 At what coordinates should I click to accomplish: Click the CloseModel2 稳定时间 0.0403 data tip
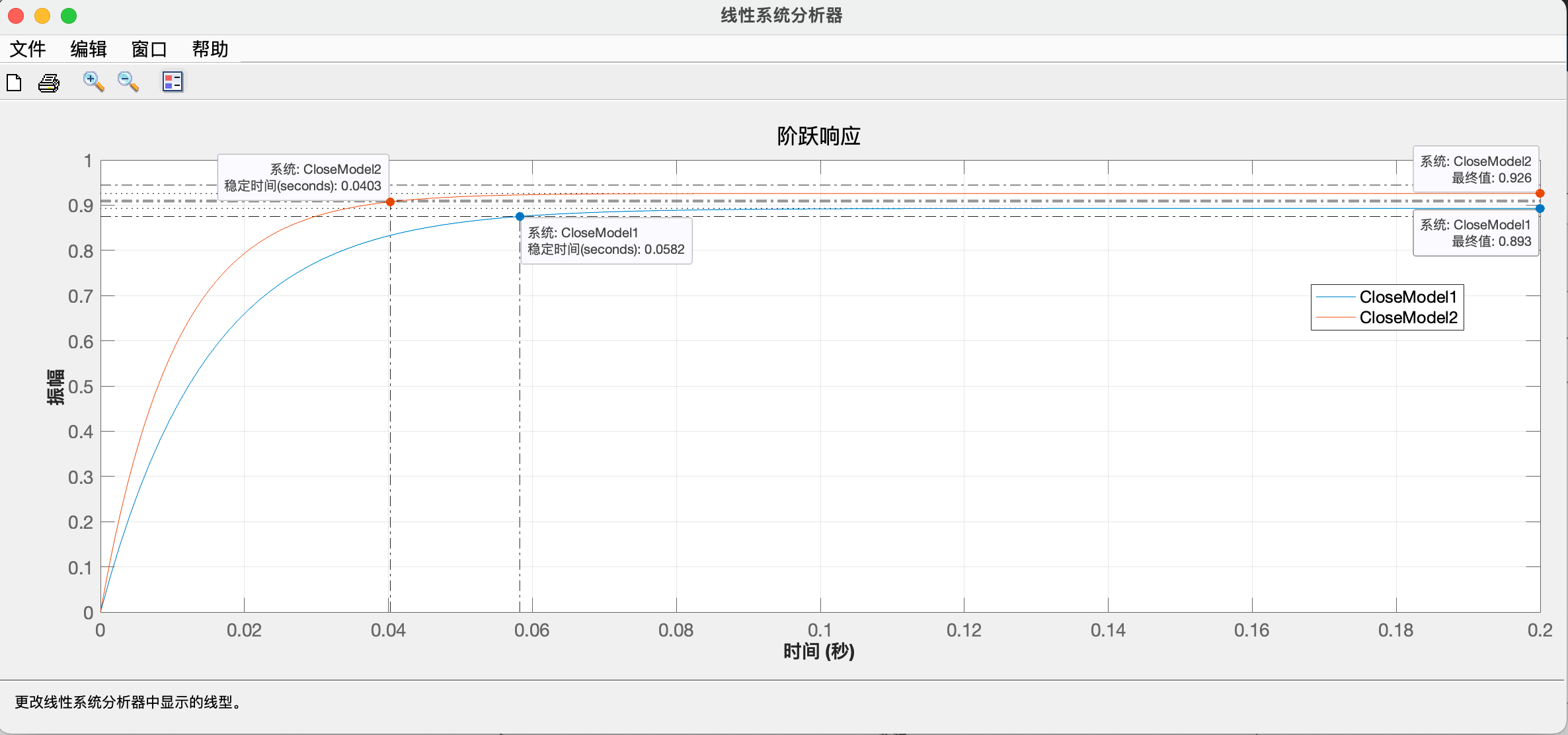coord(303,178)
